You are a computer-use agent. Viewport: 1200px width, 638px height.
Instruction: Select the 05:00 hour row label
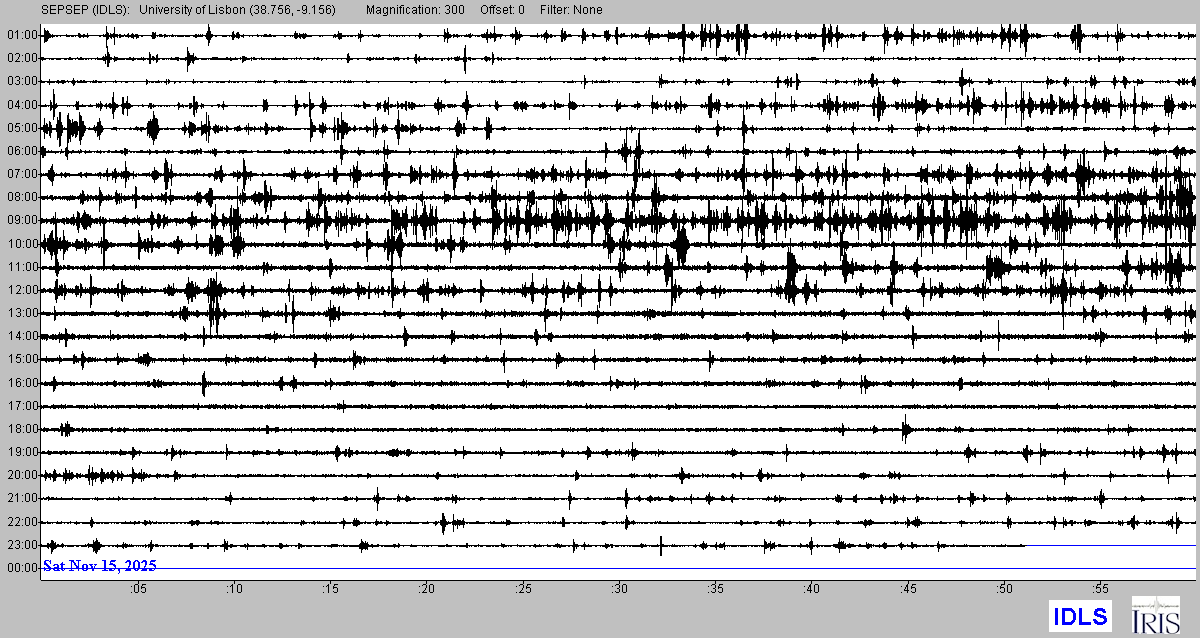click(22, 128)
